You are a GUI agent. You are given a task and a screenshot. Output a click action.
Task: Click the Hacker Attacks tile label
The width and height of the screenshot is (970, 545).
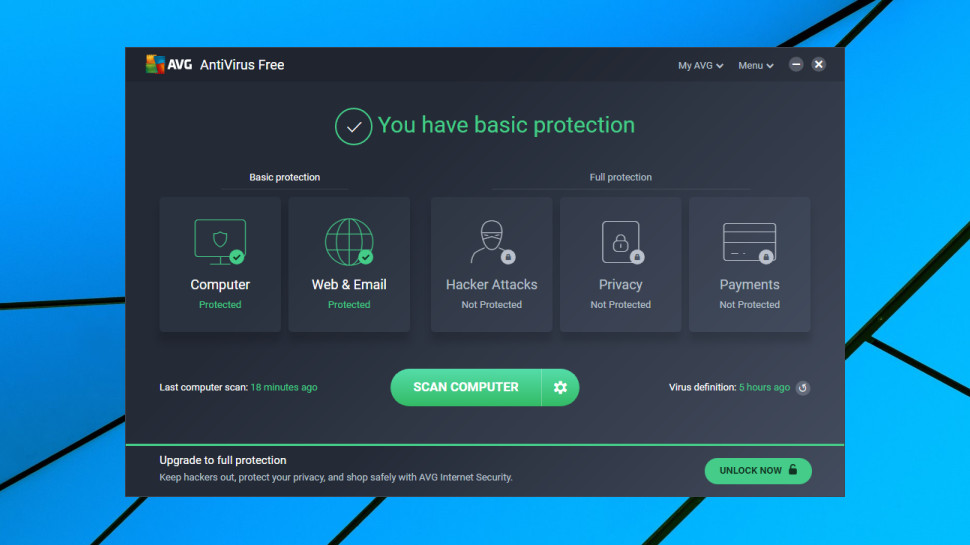point(492,285)
